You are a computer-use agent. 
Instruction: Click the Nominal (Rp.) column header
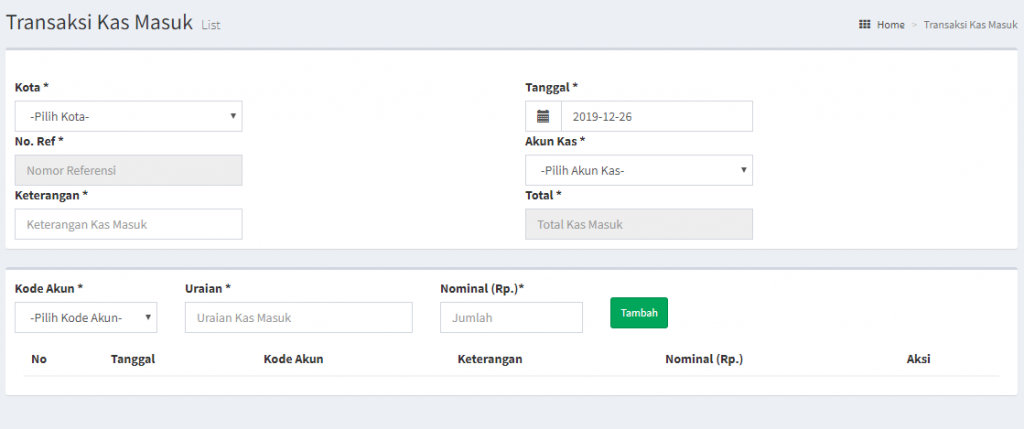coord(704,359)
